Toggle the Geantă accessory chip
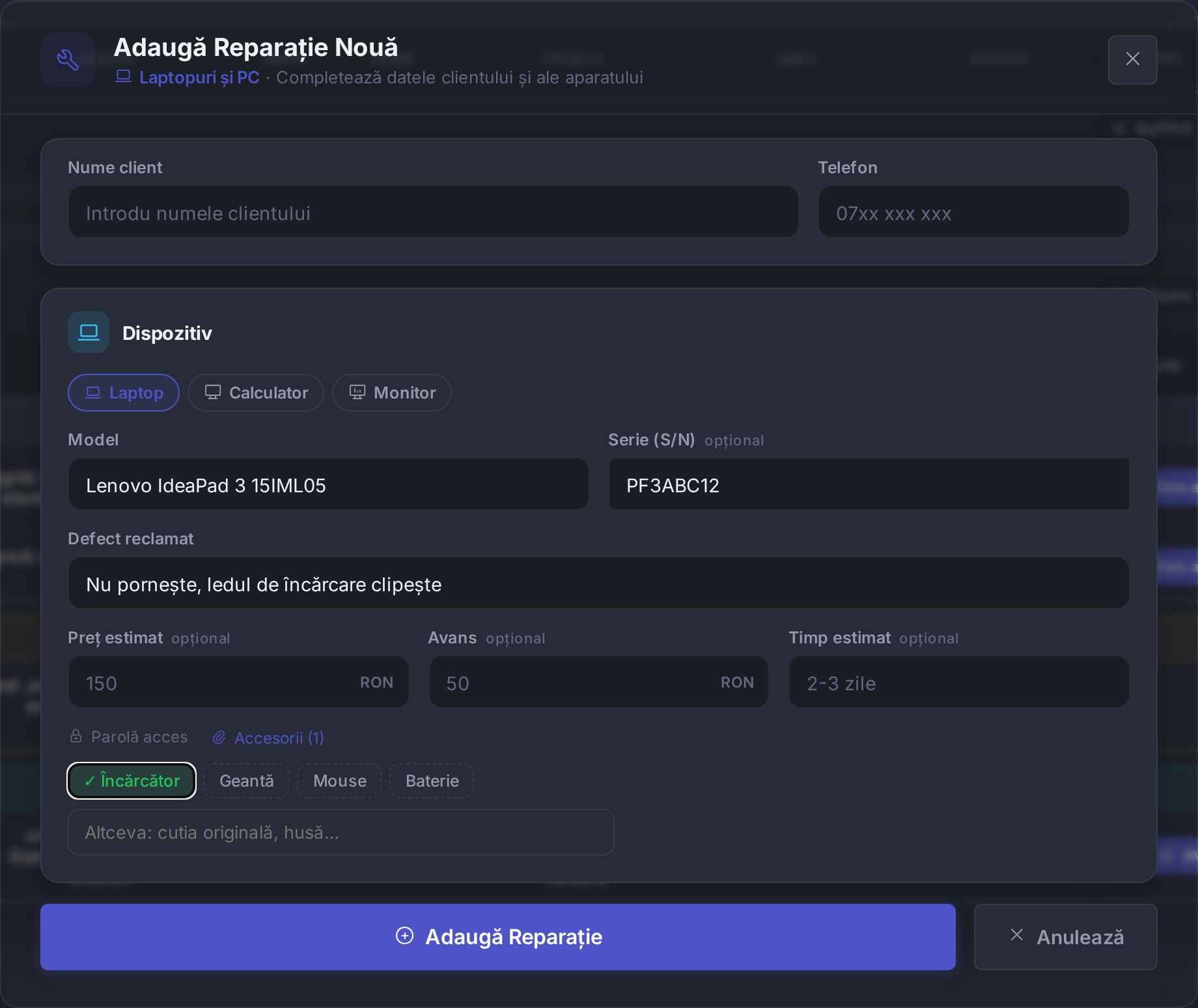Viewport: 1198px width, 1008px height. [246, 781]
